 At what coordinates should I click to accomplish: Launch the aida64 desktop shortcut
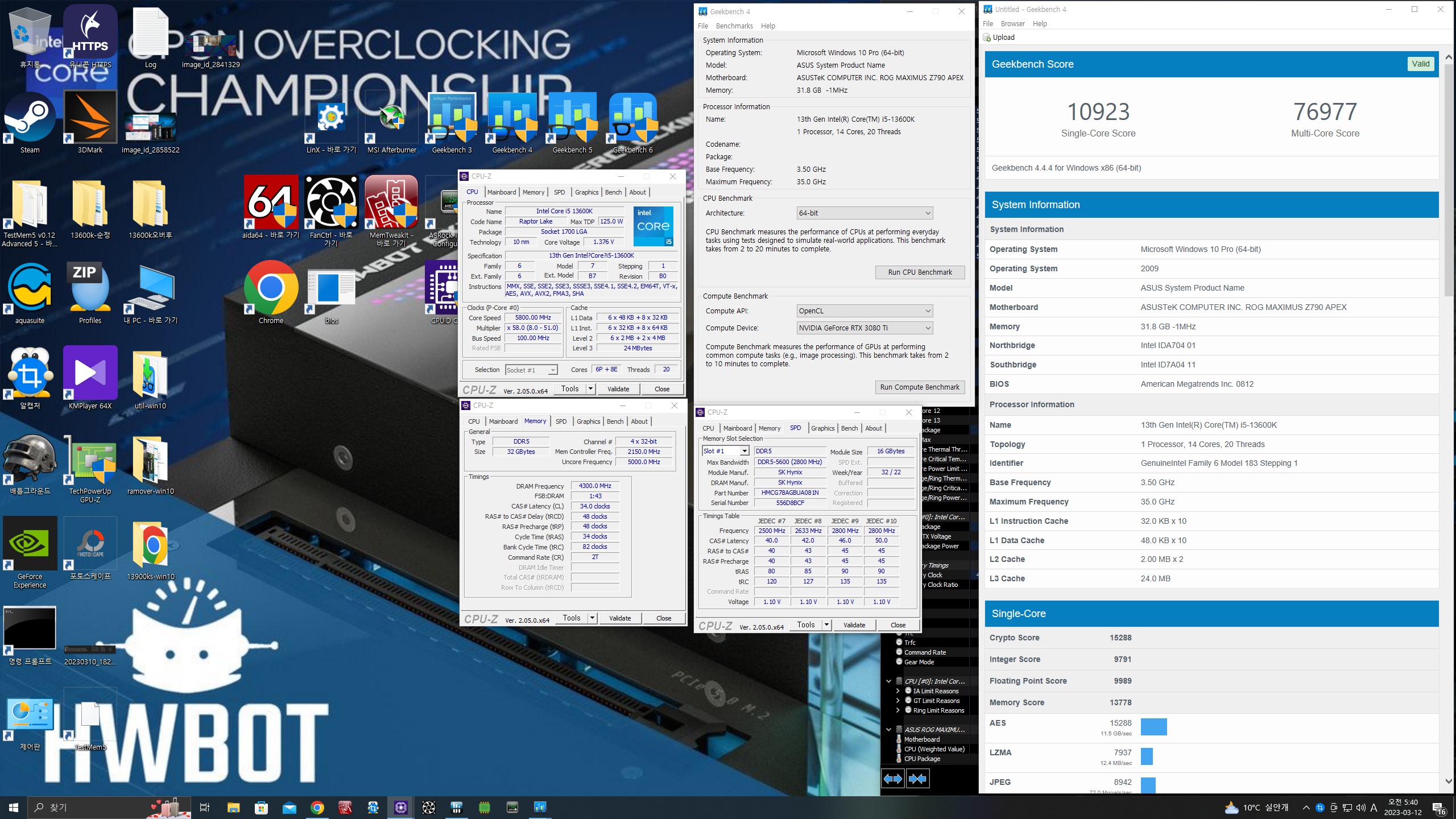[x=271, y=208]
